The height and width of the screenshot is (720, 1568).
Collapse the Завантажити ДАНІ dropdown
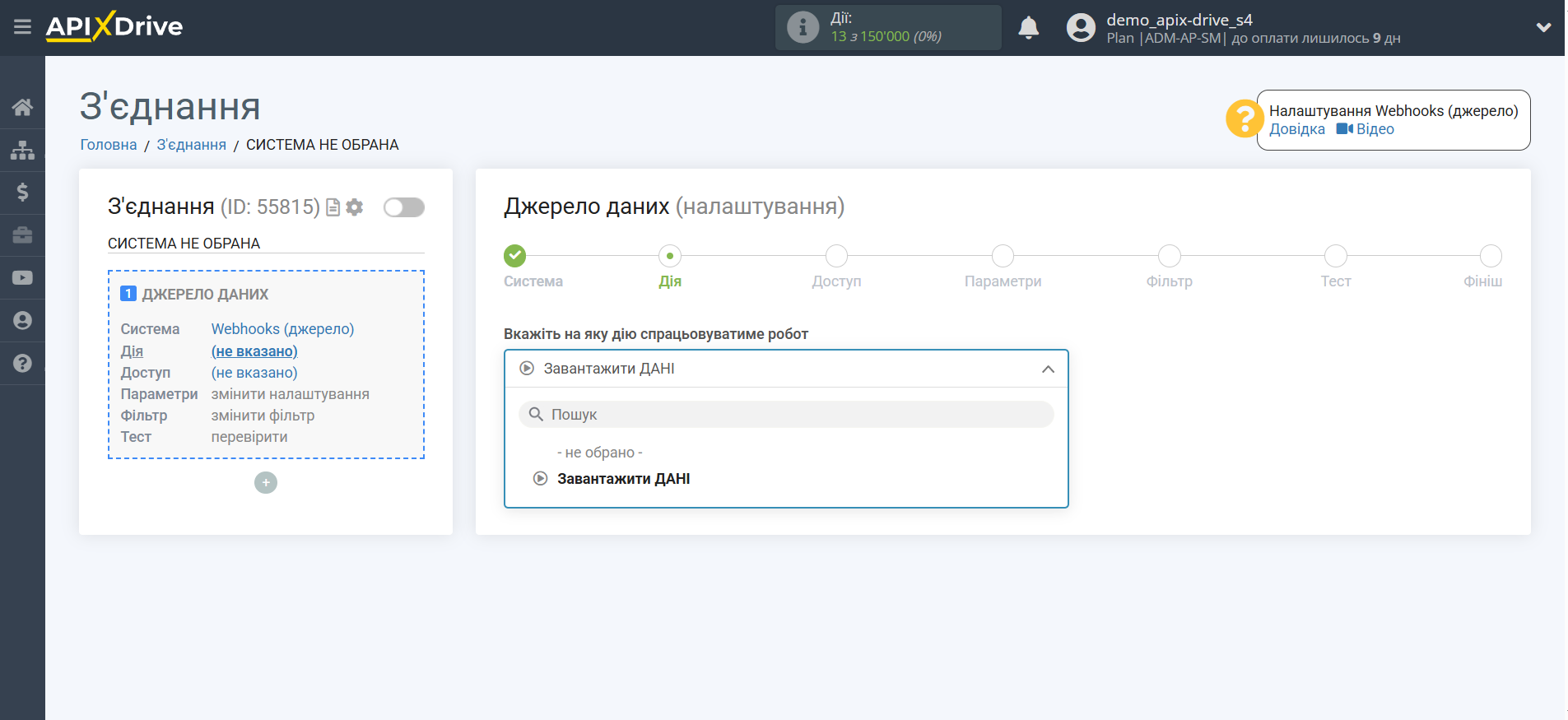1047,369
